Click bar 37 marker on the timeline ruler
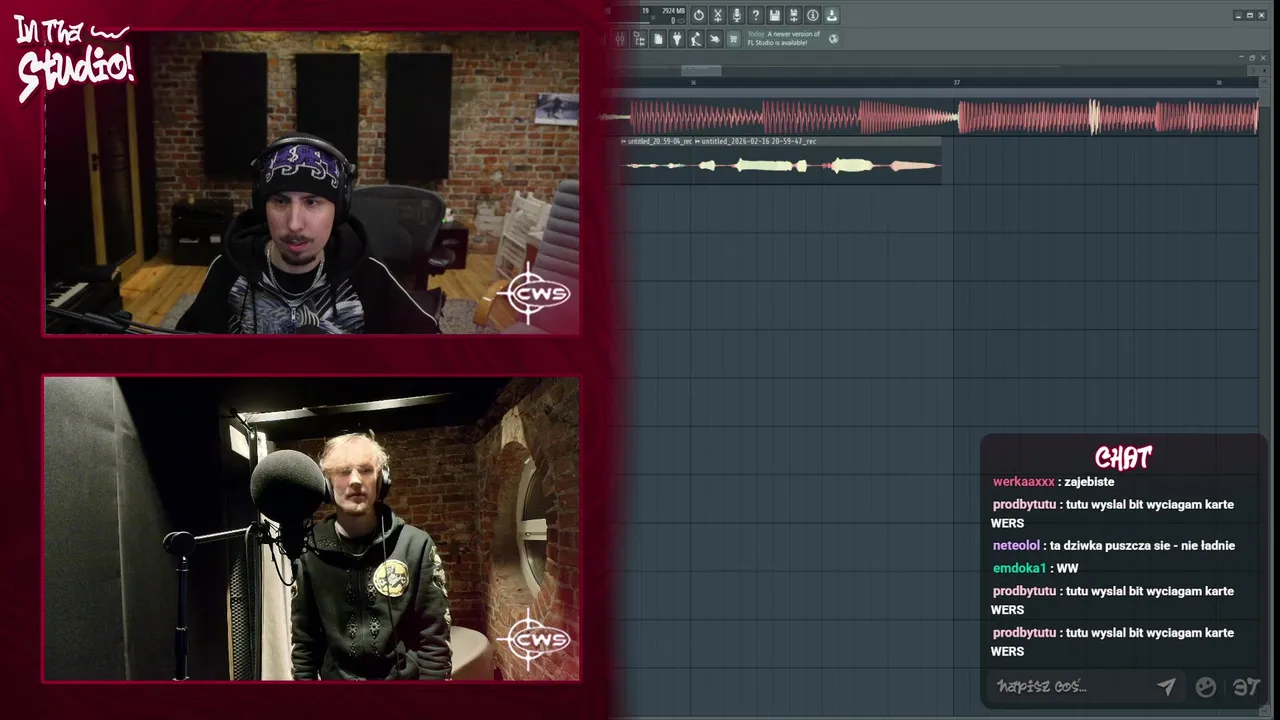 (x=956, y=83)
